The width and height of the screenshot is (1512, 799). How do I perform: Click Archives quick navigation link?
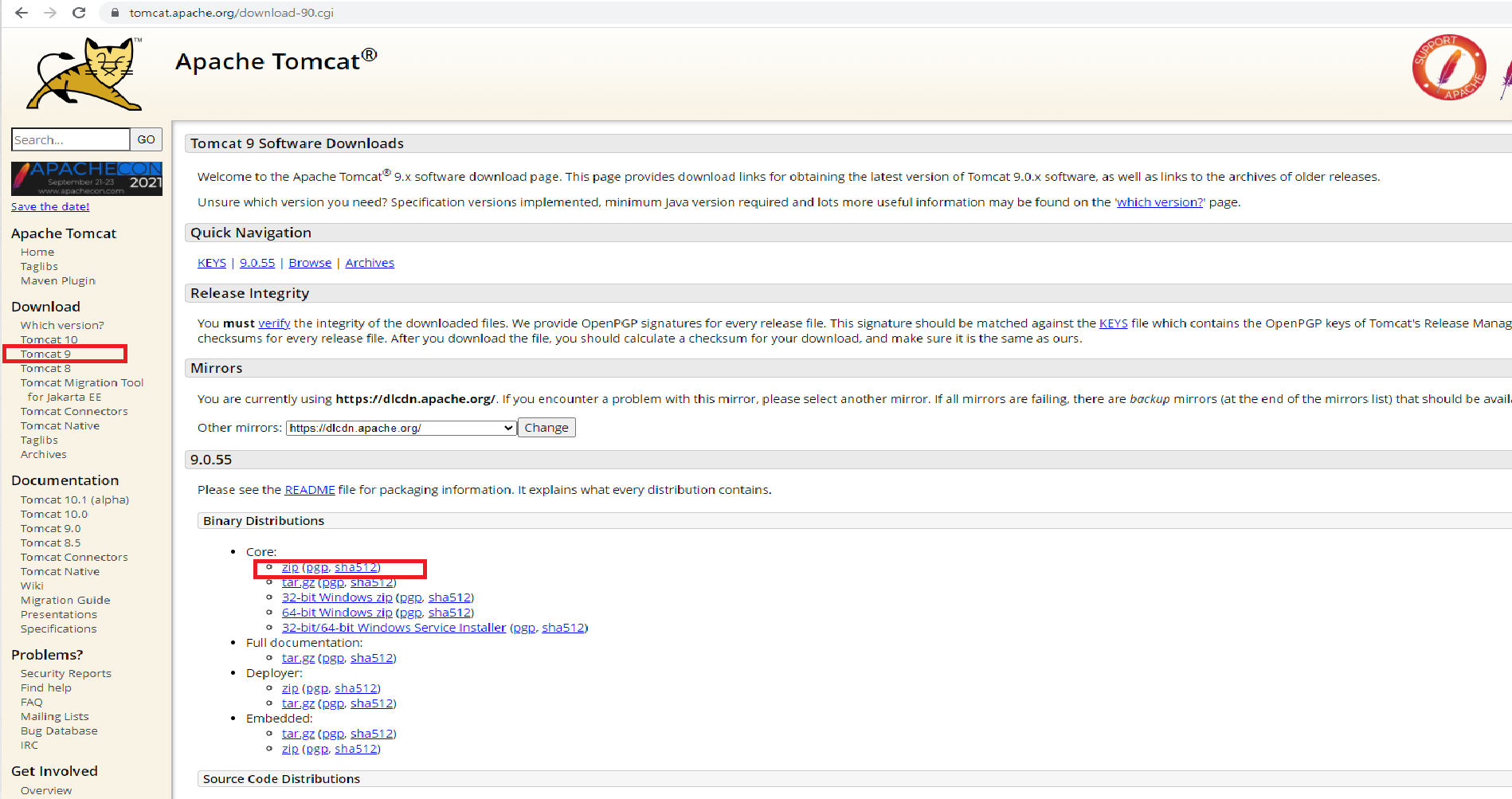click(x=370, y=263)
